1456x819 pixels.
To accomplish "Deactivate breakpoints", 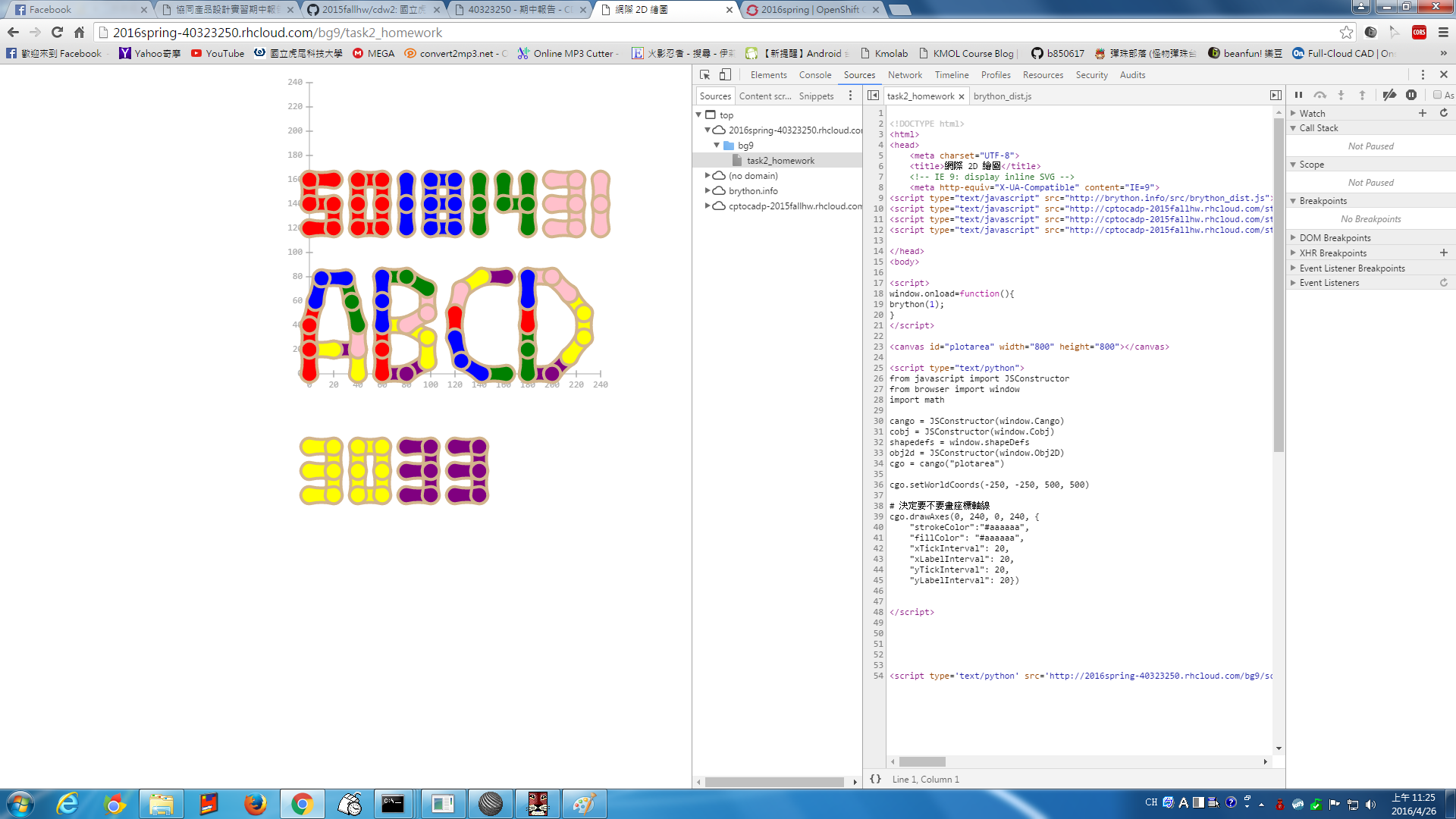I will point(1389,96).
